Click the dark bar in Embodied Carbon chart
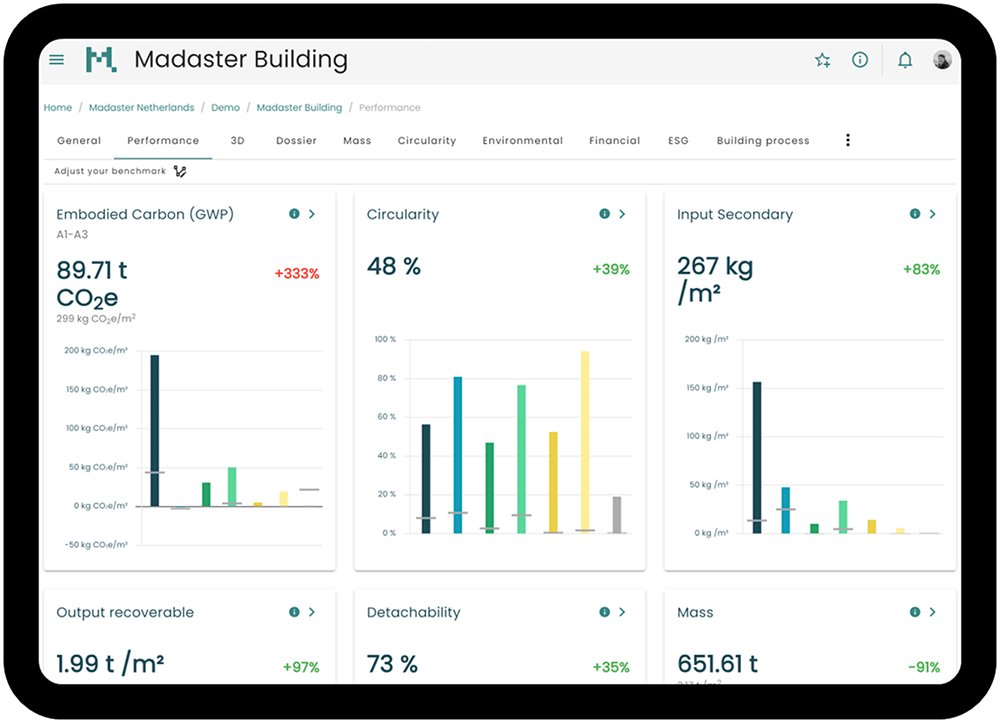 [155, 430]
